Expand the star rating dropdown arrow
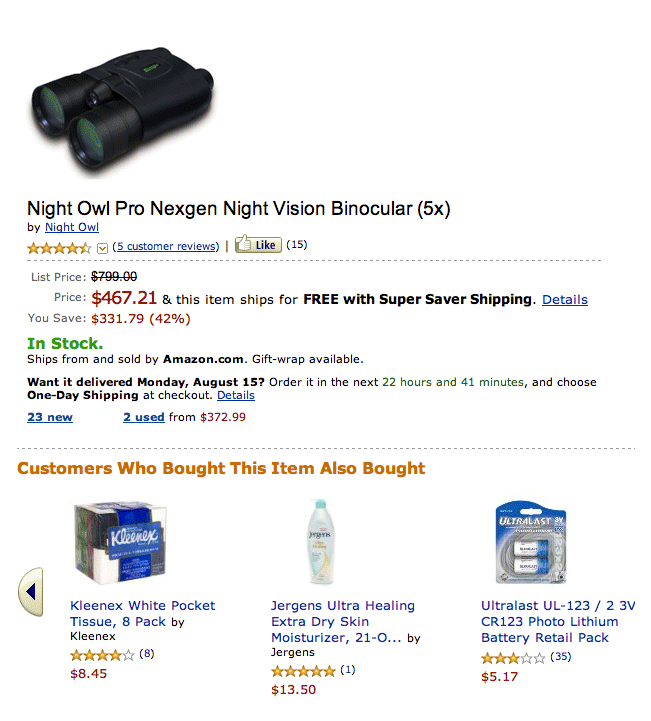The width and height of the screenshot is (651, 721). tap(102, 247)
